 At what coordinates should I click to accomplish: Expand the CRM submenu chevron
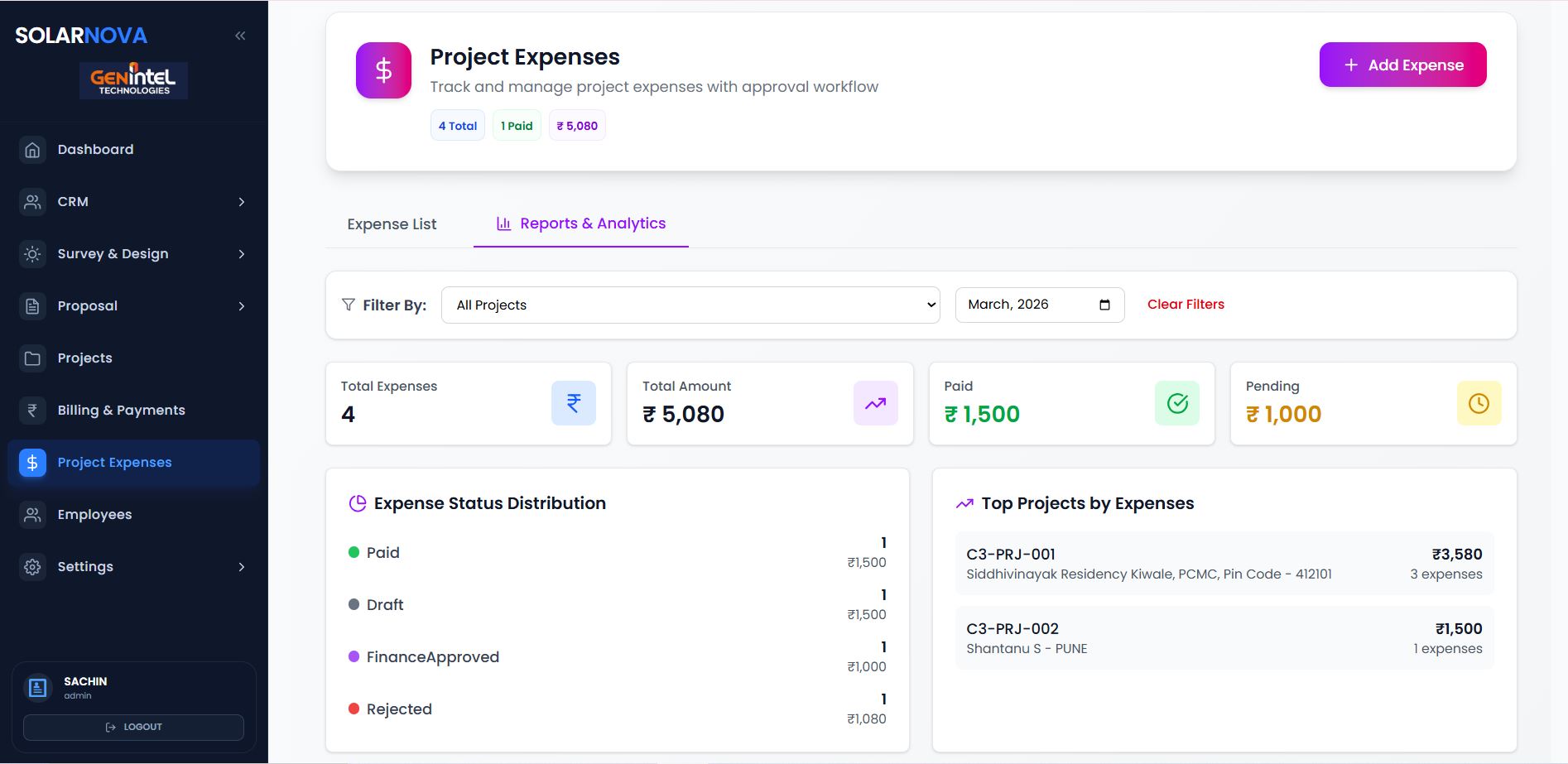[x=242, y=202]
